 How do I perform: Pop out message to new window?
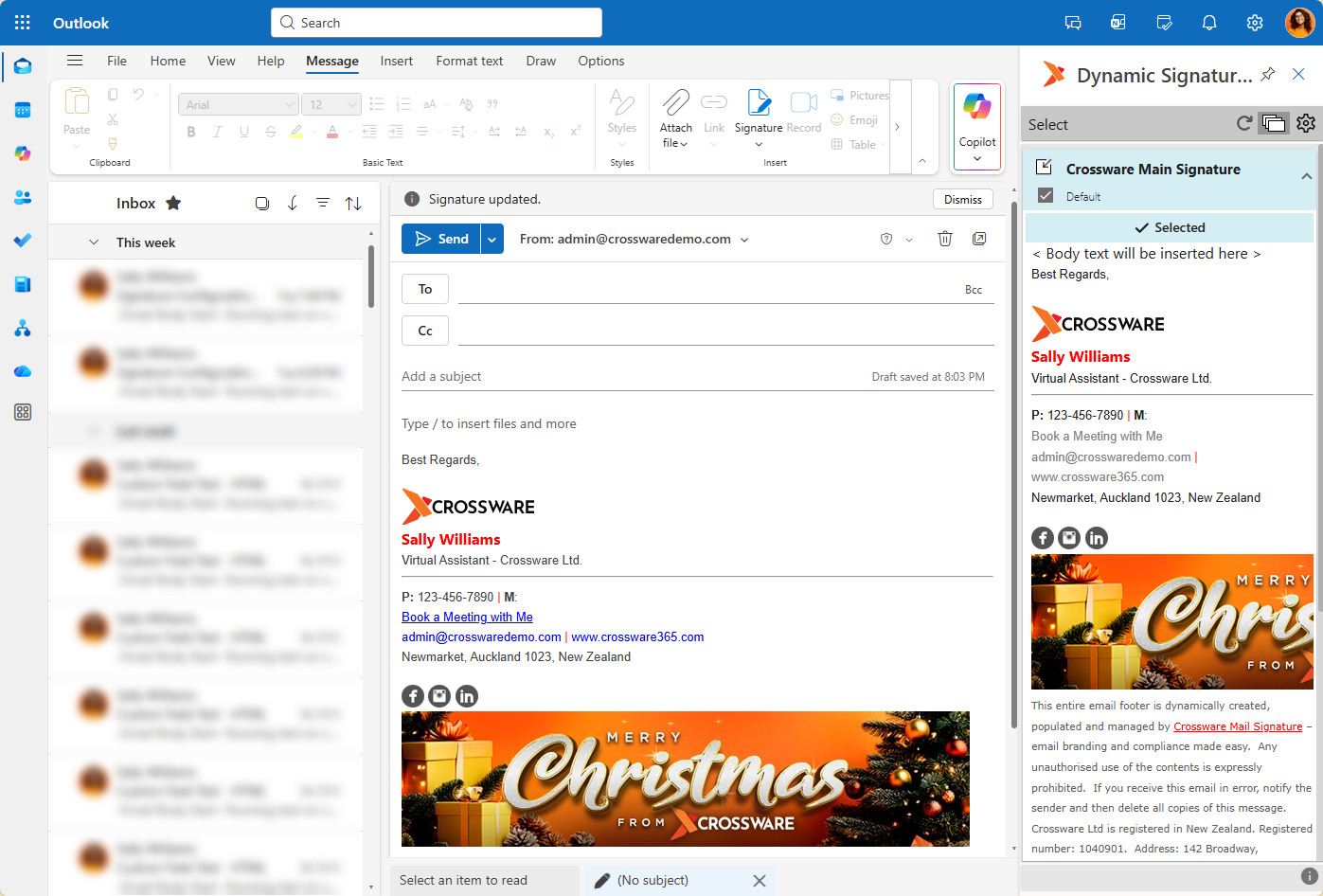point(979,239)
